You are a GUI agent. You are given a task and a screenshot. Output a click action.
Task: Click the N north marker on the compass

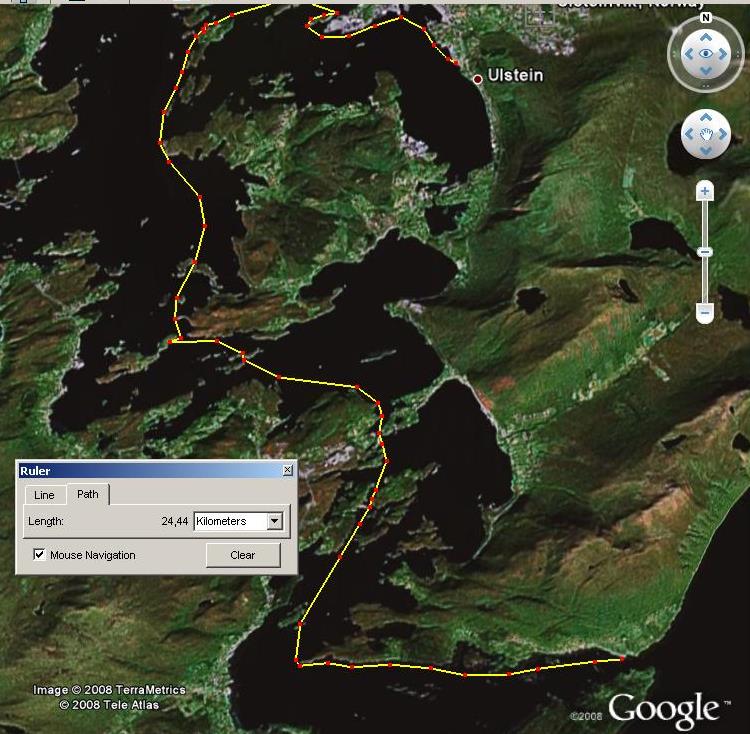tap(706, 17)
